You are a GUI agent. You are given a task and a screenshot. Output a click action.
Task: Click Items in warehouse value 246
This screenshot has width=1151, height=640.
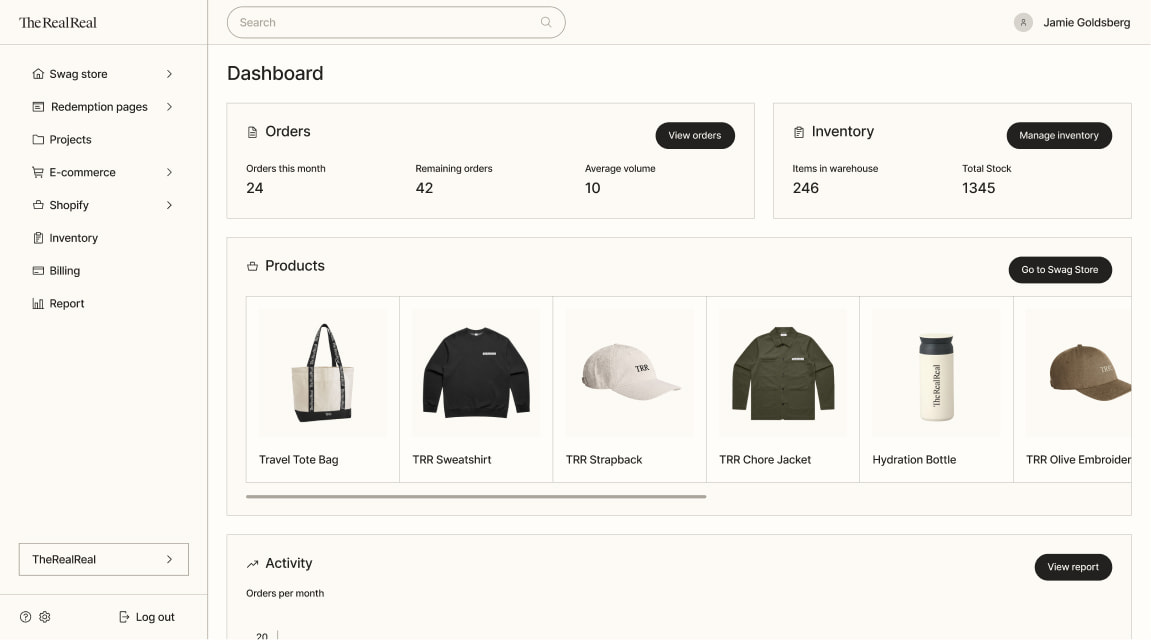point(805,189)
